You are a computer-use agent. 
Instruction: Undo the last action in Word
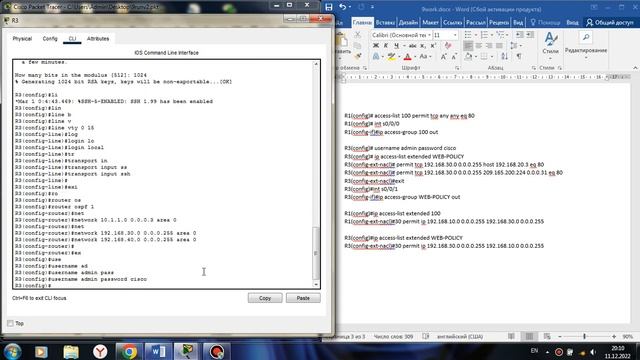click(x=343, y=7)
